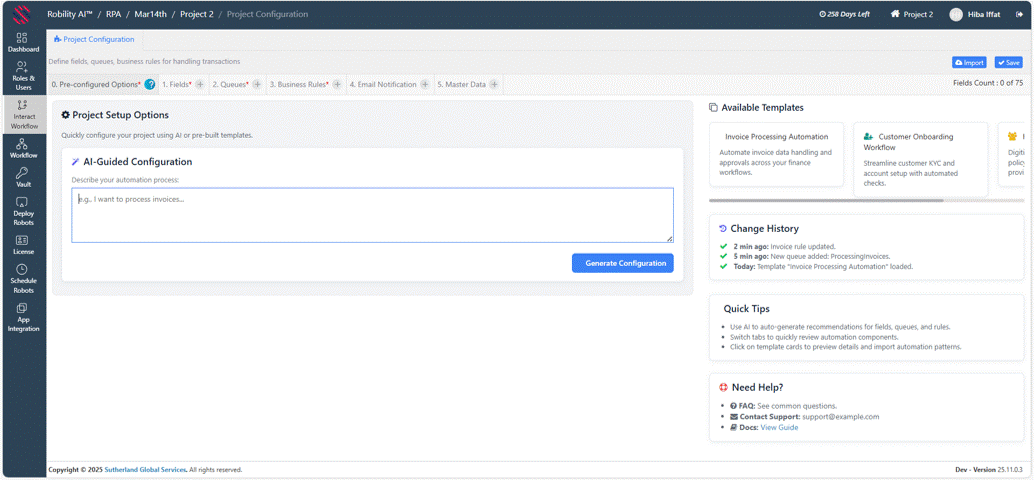Click the Generate Configuration button

point(622,263)
